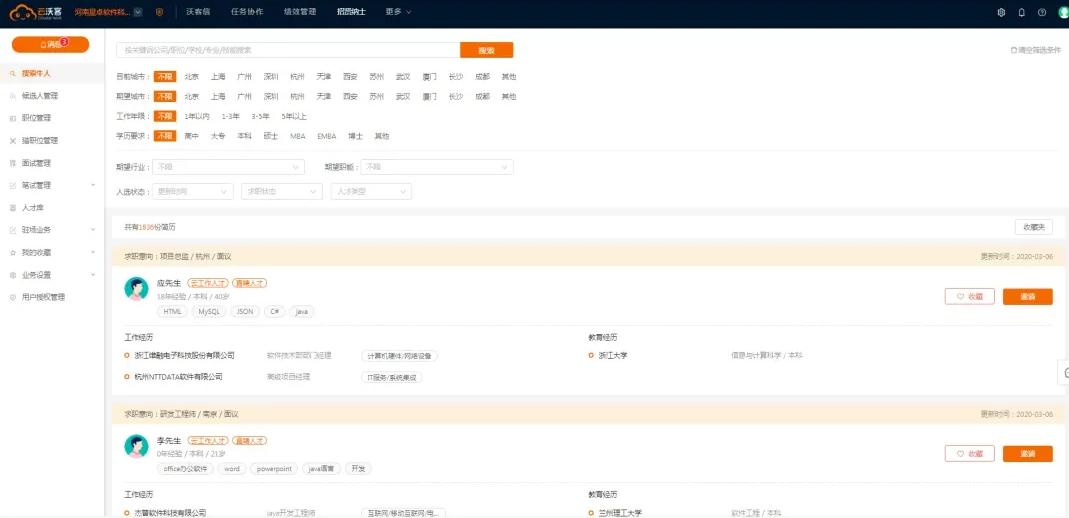The height and width of the screenshot is (518, 1069).
Task: Click the MySQL skill tag
Action: coord(209,311)
